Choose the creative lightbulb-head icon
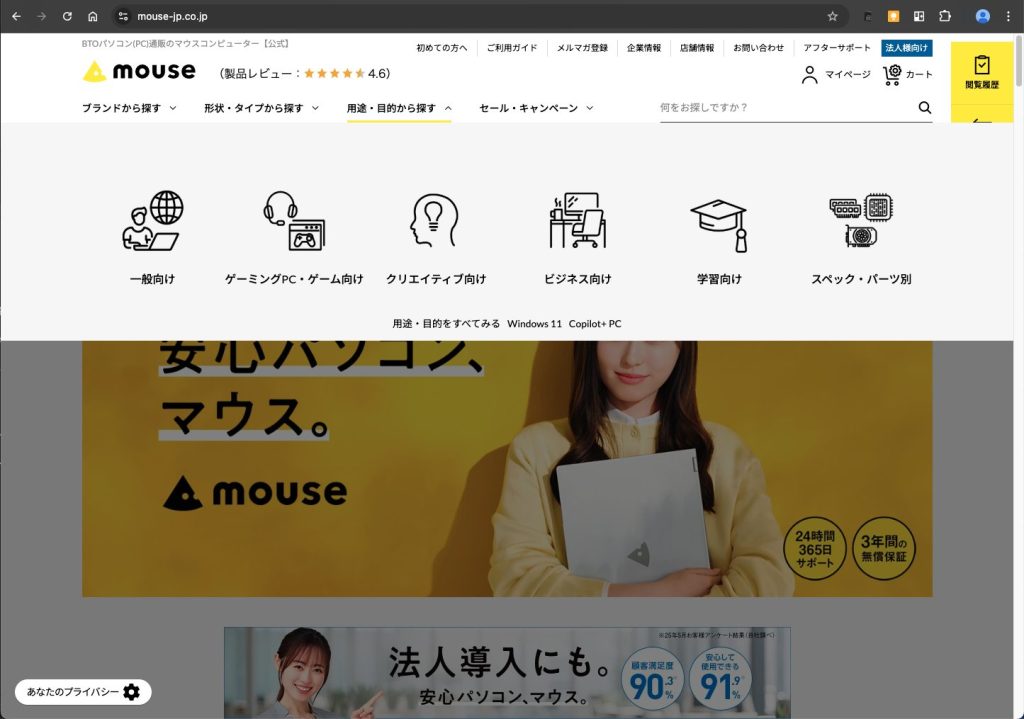 click(435, 221)
